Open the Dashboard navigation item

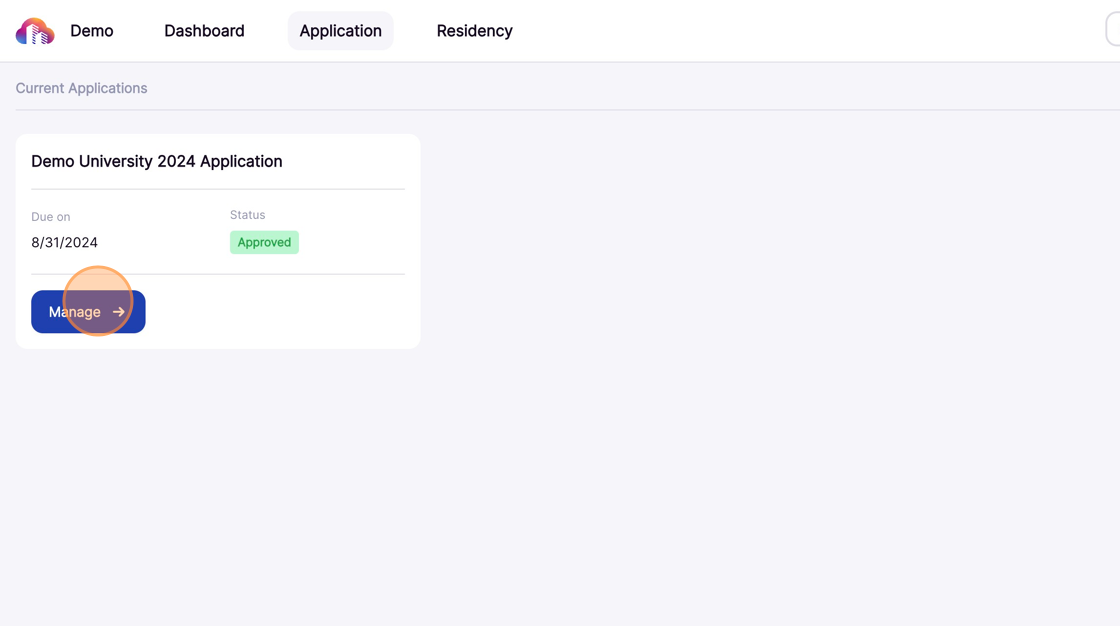tap(204, 30)
